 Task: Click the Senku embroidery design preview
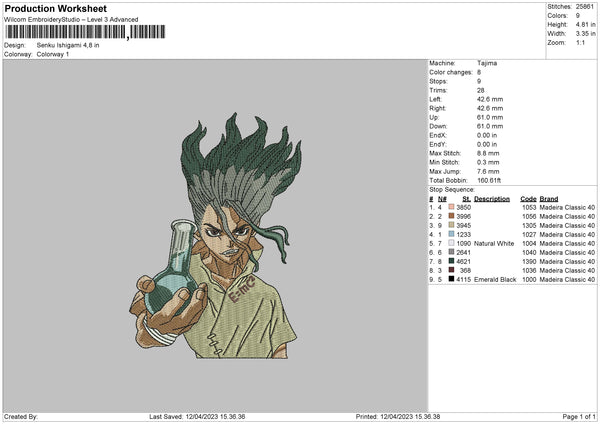pyautogui.click(x=215, y=236)
